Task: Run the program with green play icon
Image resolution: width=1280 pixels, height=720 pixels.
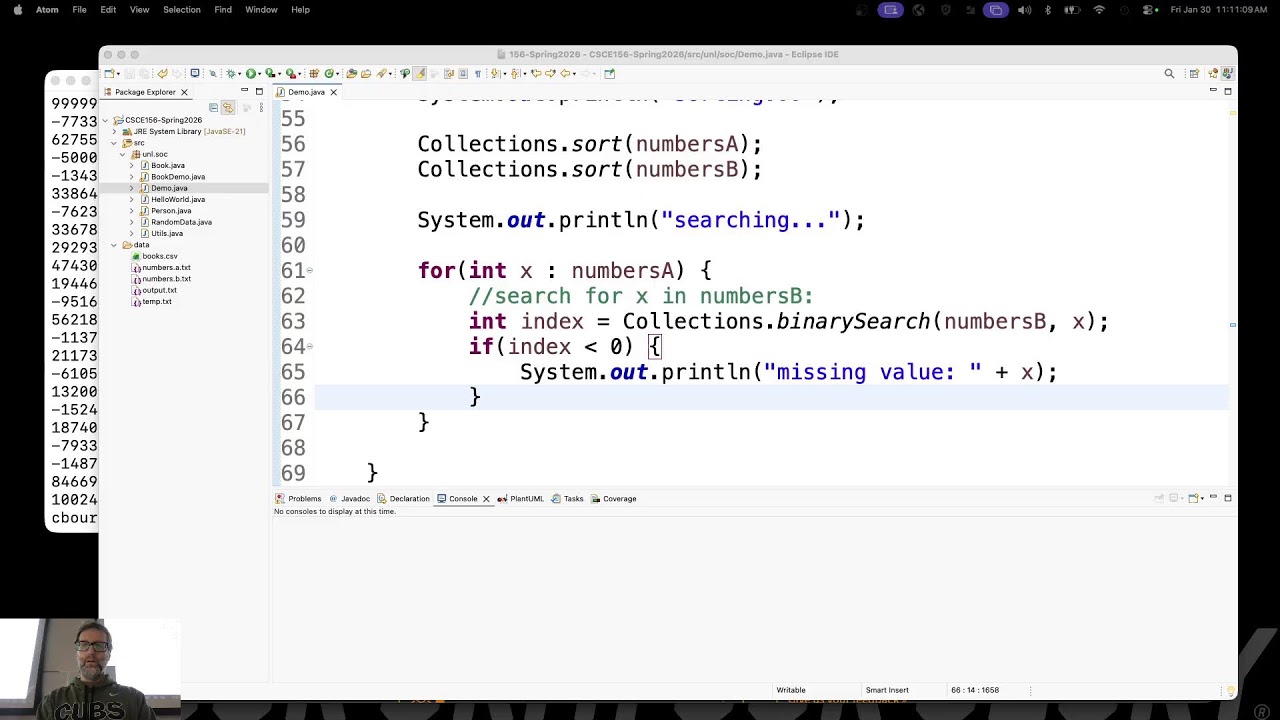Action: 251,73
